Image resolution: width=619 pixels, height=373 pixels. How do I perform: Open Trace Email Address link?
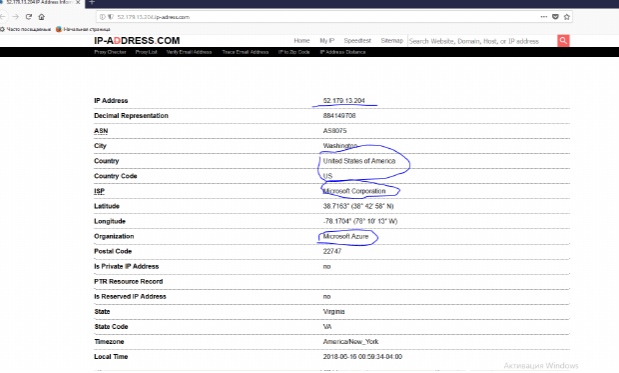tap(245, 52)
